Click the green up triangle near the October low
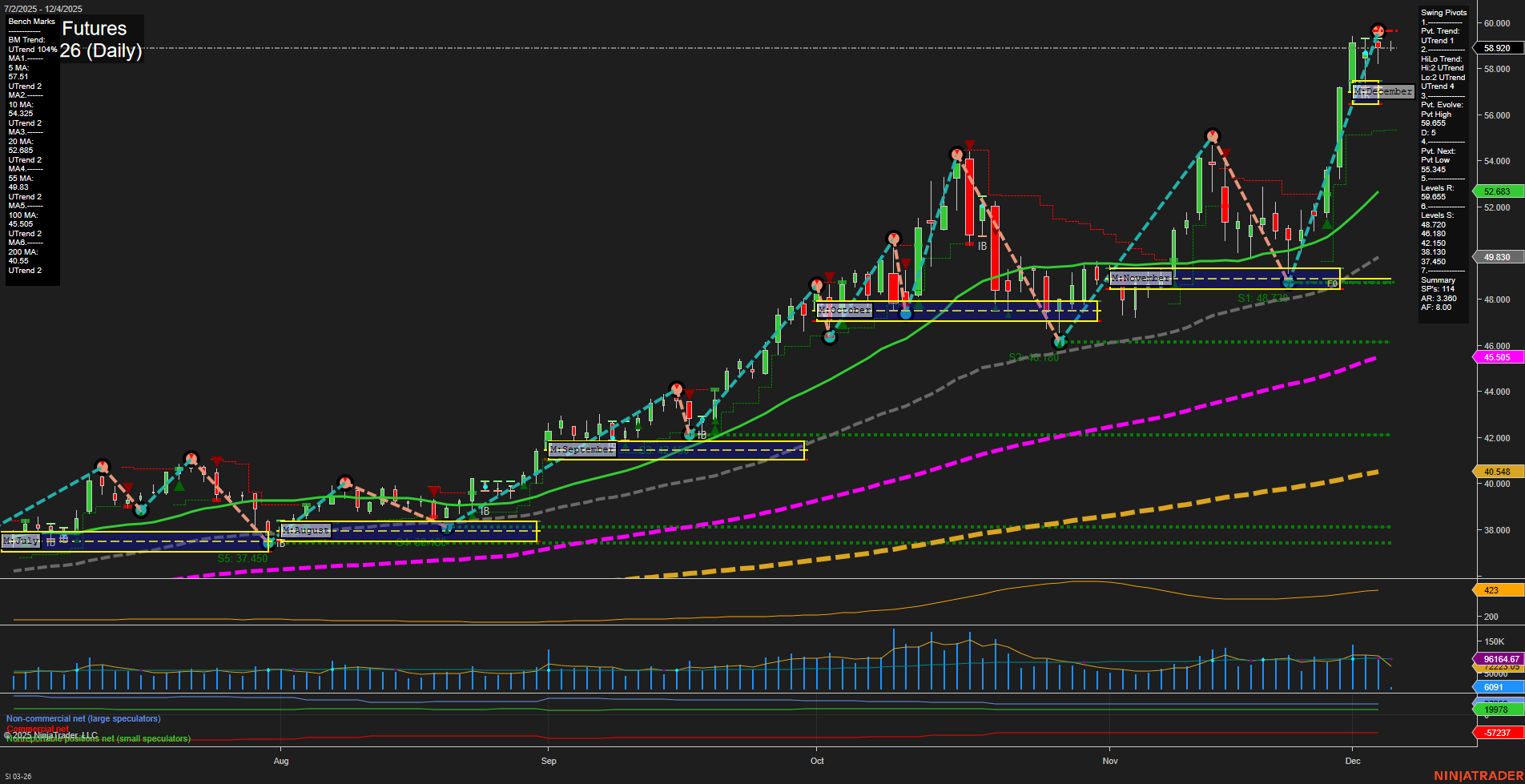Image resolution: width=1525 pixels, height=784 pixels. [843, 327]
